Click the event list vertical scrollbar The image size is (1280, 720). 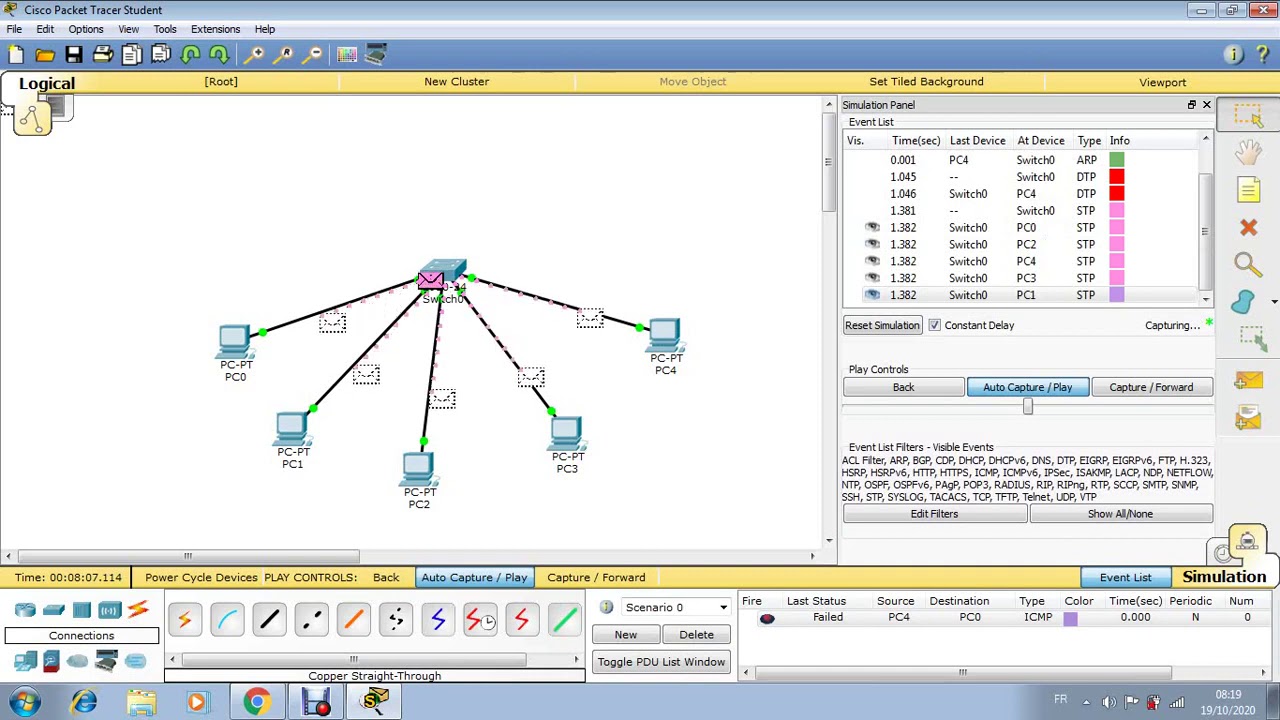click(1205, 231)
